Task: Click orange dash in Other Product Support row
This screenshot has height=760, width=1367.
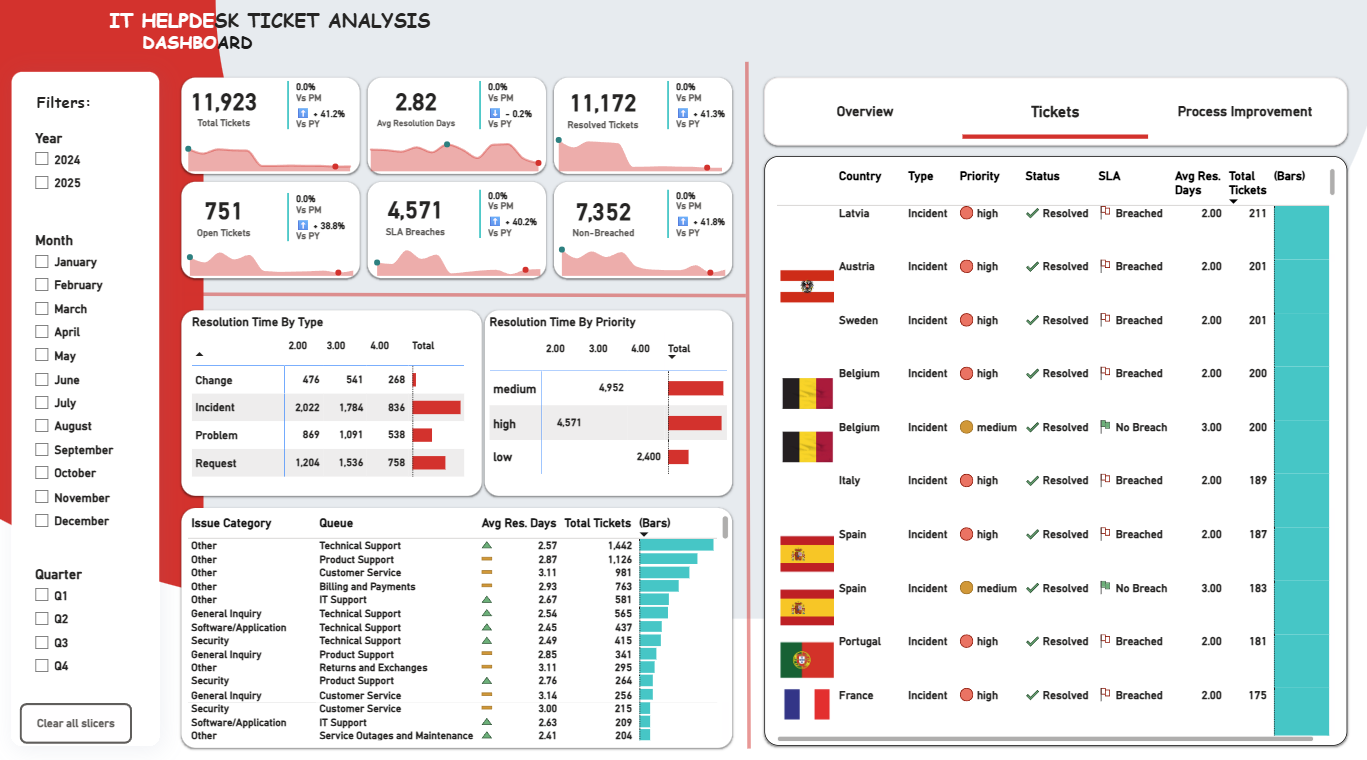Action: pyautogui.click(x=487, y=560)
